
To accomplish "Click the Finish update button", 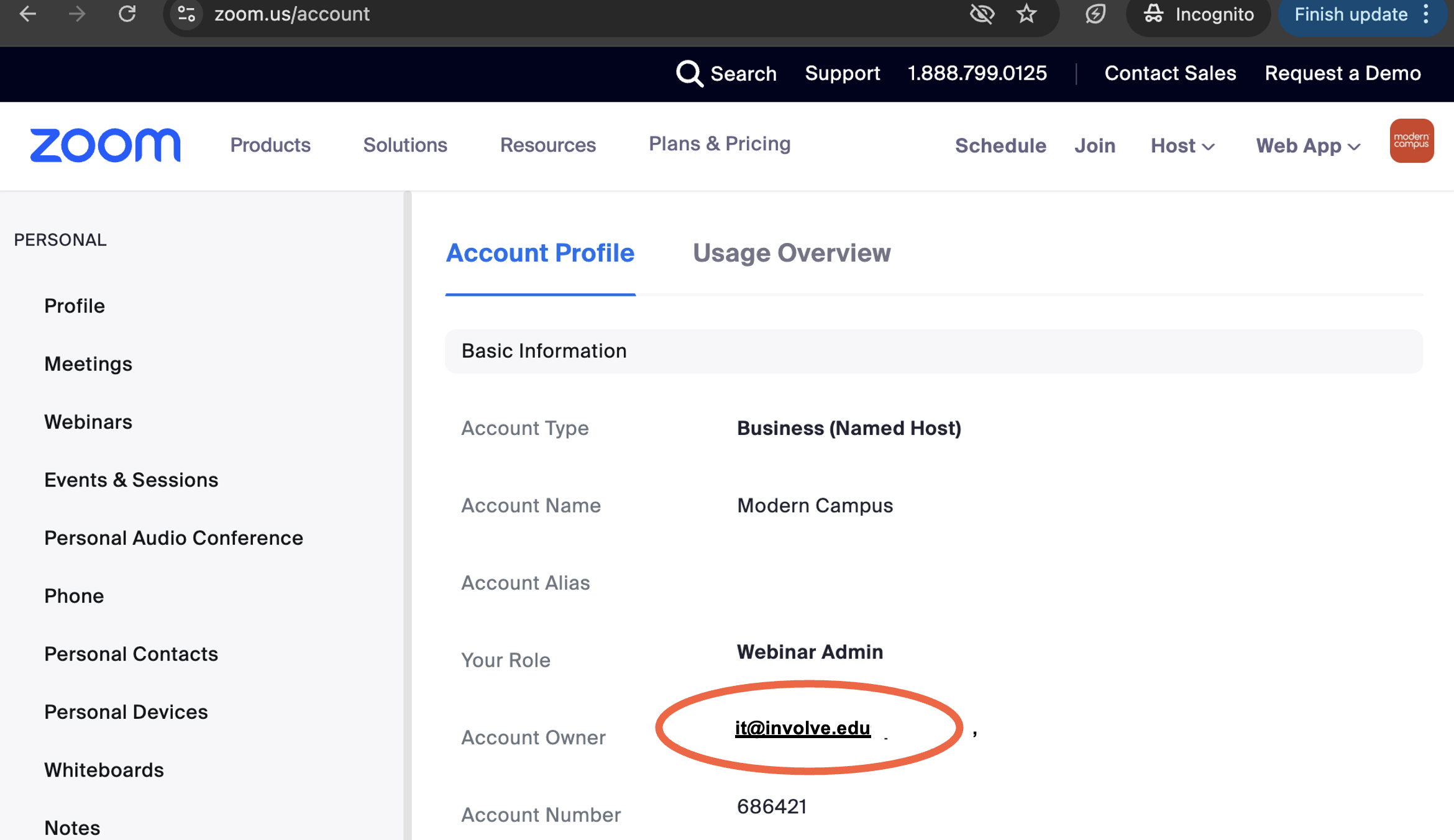I will (x=1351, y=14).
